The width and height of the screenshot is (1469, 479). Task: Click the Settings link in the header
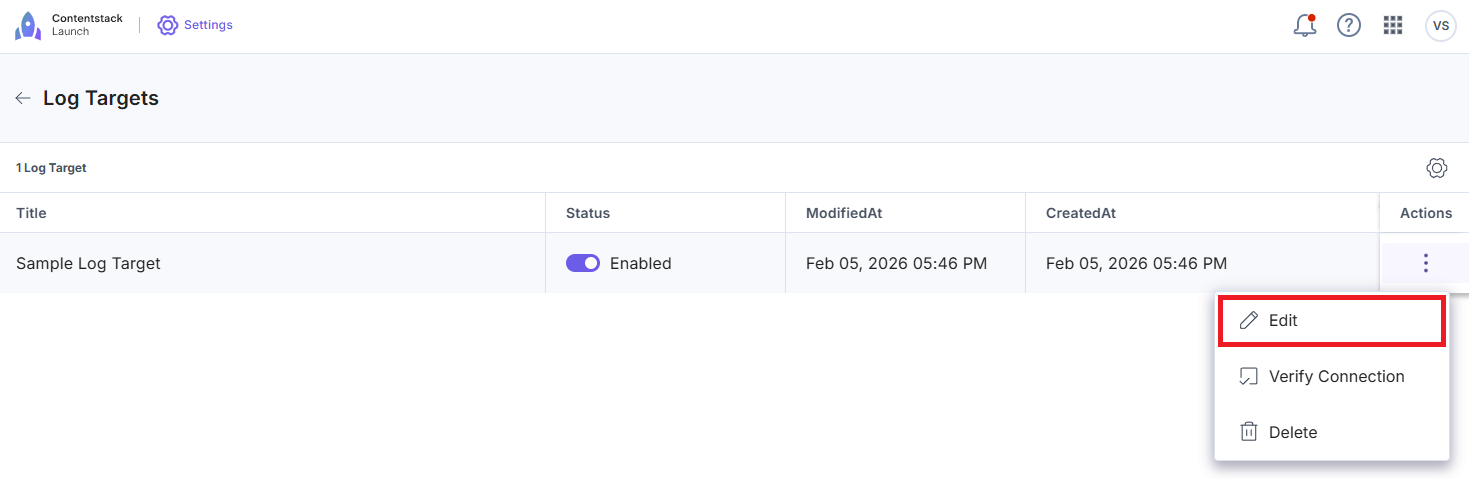pos(208,25)
